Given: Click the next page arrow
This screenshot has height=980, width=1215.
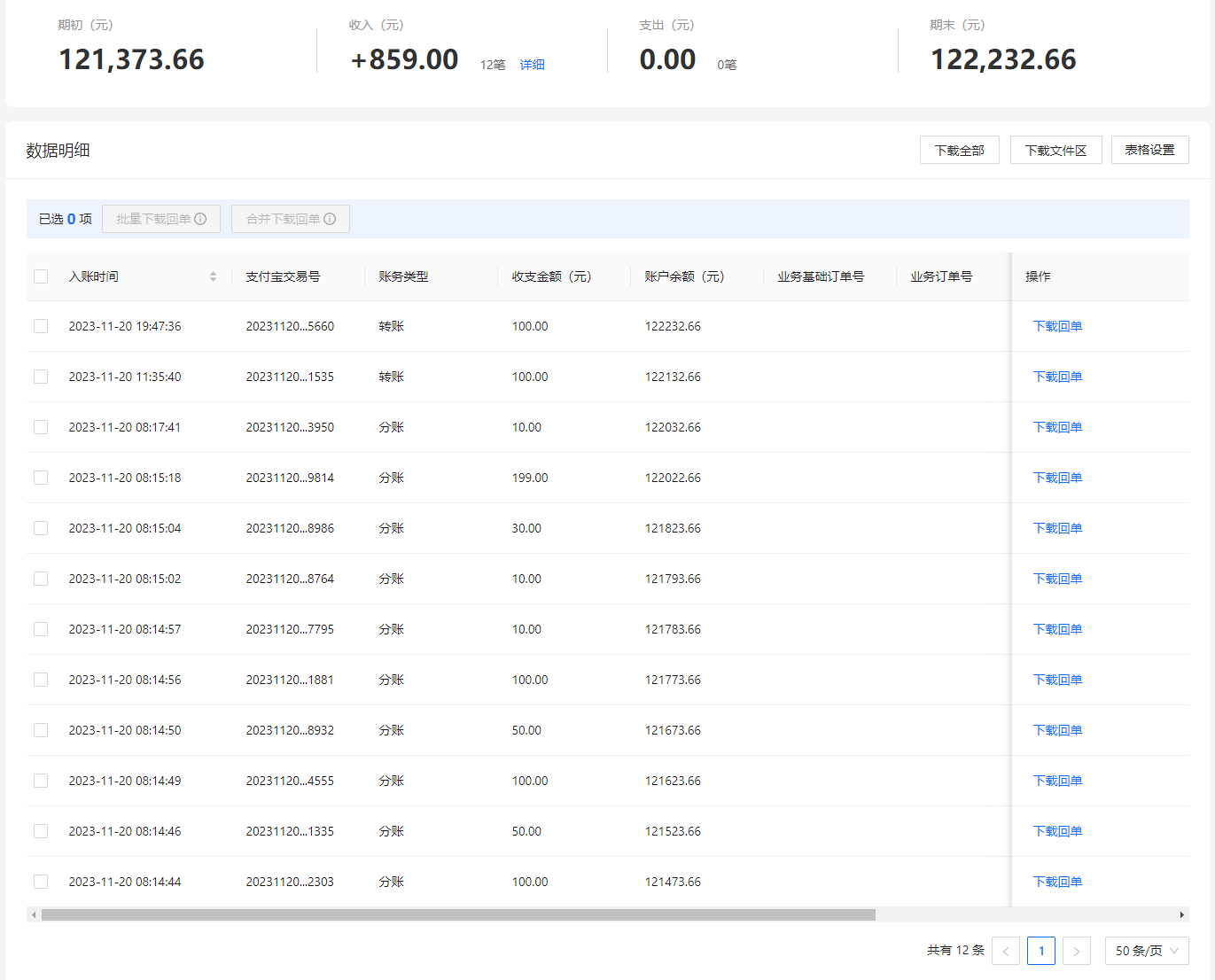Looking at the screenshot, I should [1077, 951].
